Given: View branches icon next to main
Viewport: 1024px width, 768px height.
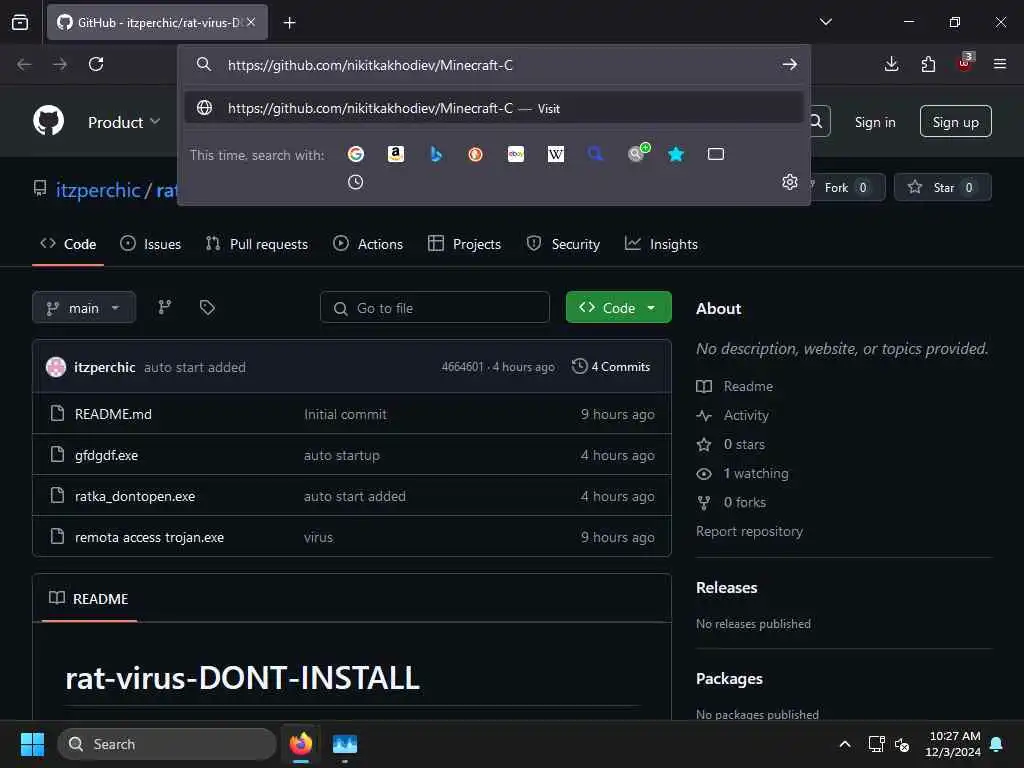Looking at the screenshot, I should [x=165, y=308].
